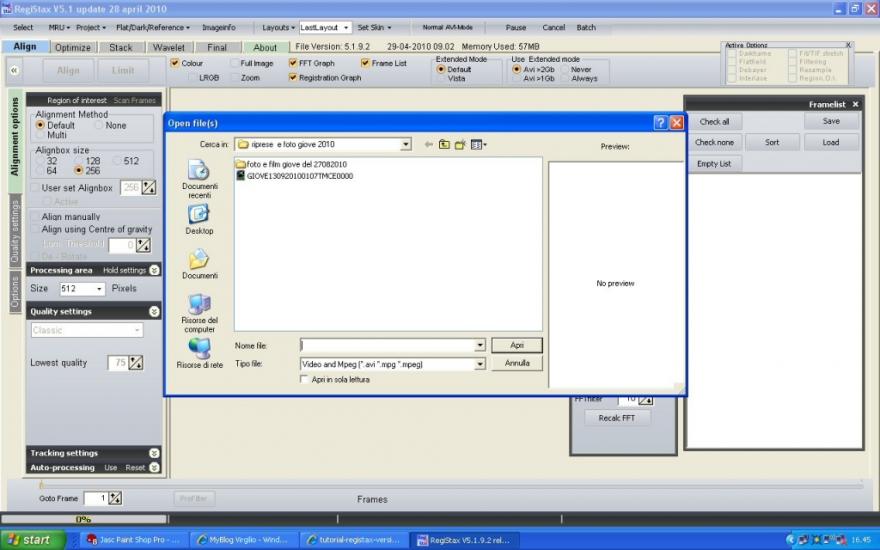Click the back arrow in file dialog
The height and width of the screenshot is (550, 880).
(x=428, y=145)
